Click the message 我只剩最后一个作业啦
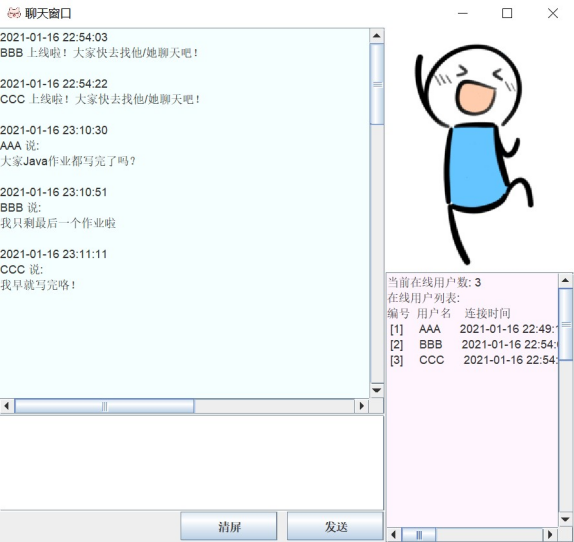This screenshot has width=574, height=542. click(x=58, y=223)
